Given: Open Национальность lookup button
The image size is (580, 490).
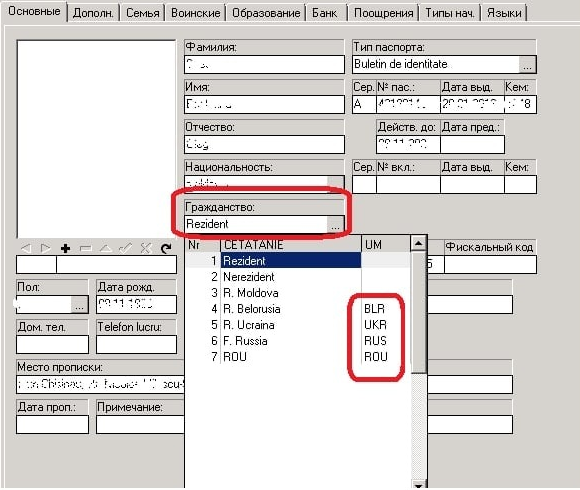Looking at the screenshot, I should point(335,183).
